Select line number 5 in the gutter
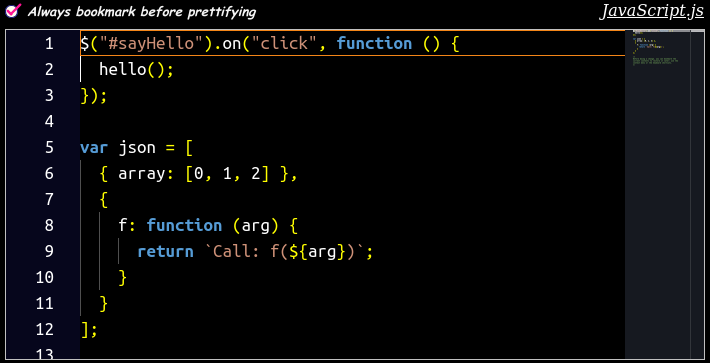 pos(49,148)
